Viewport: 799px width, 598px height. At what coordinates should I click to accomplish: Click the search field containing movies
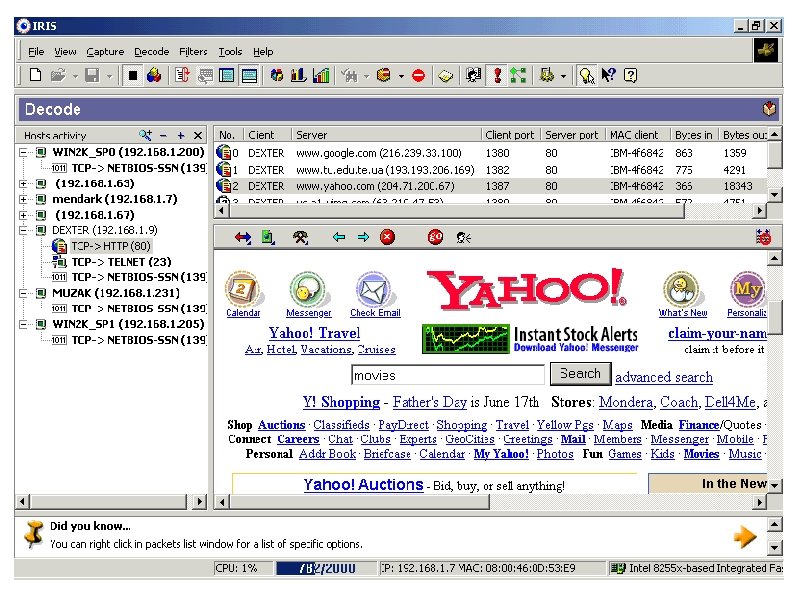(448, 375)
